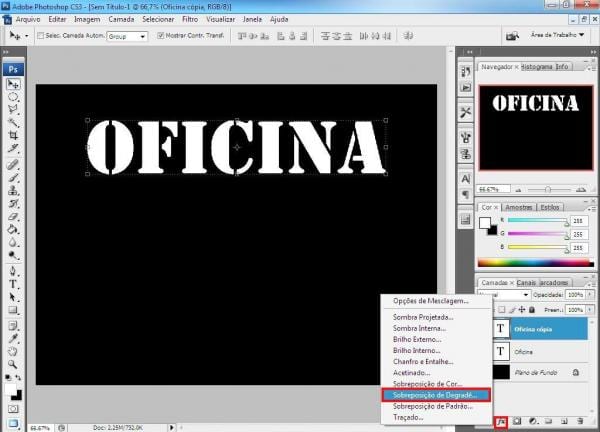Pick a color from the spectrum ramp

(x=536, y=263)
